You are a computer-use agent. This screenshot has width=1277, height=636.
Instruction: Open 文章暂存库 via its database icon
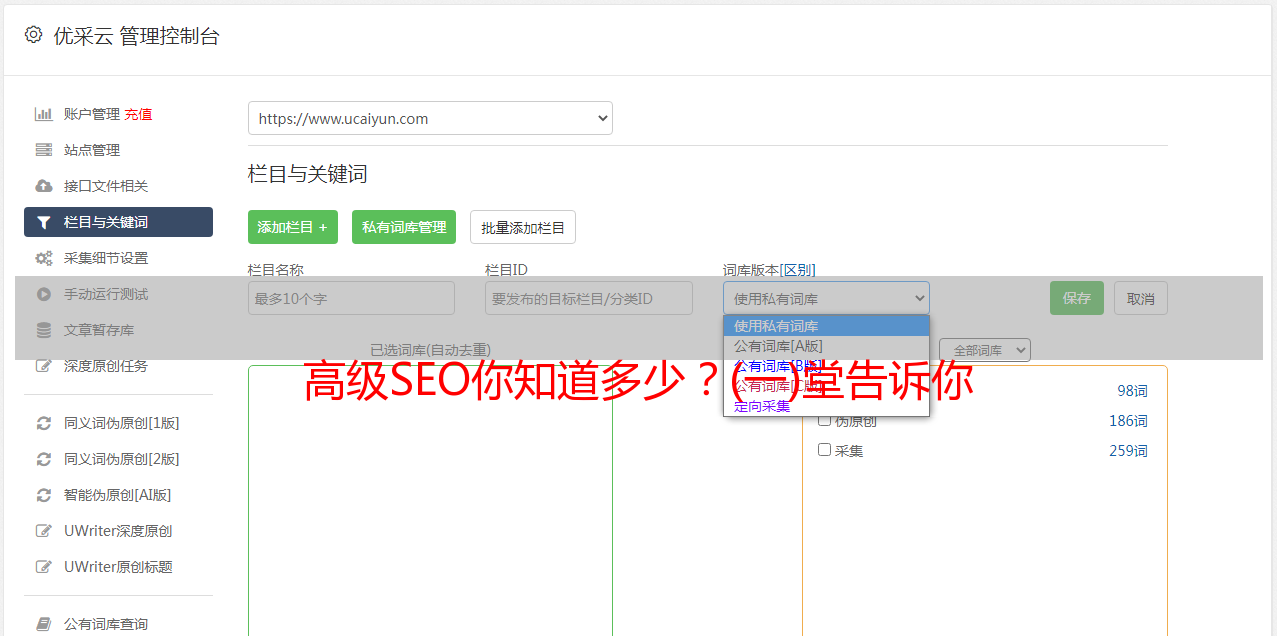click(x=43, y=330)
